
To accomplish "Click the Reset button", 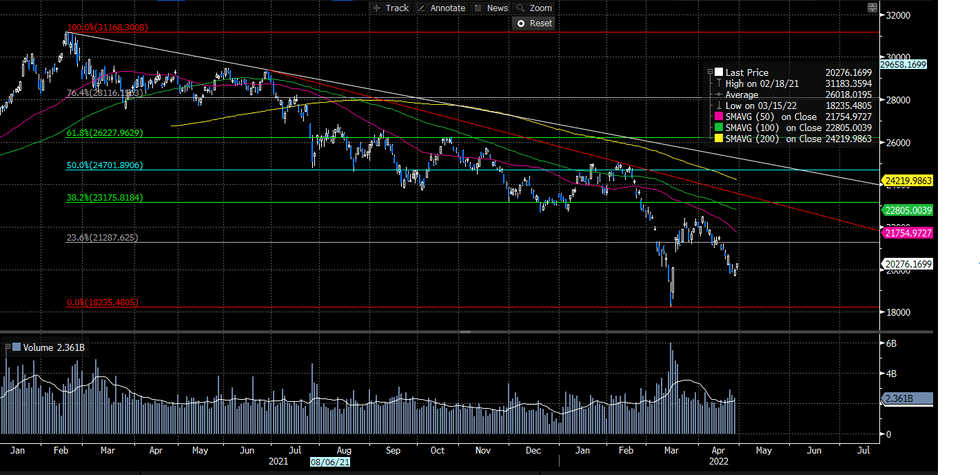I will (534, 23).
